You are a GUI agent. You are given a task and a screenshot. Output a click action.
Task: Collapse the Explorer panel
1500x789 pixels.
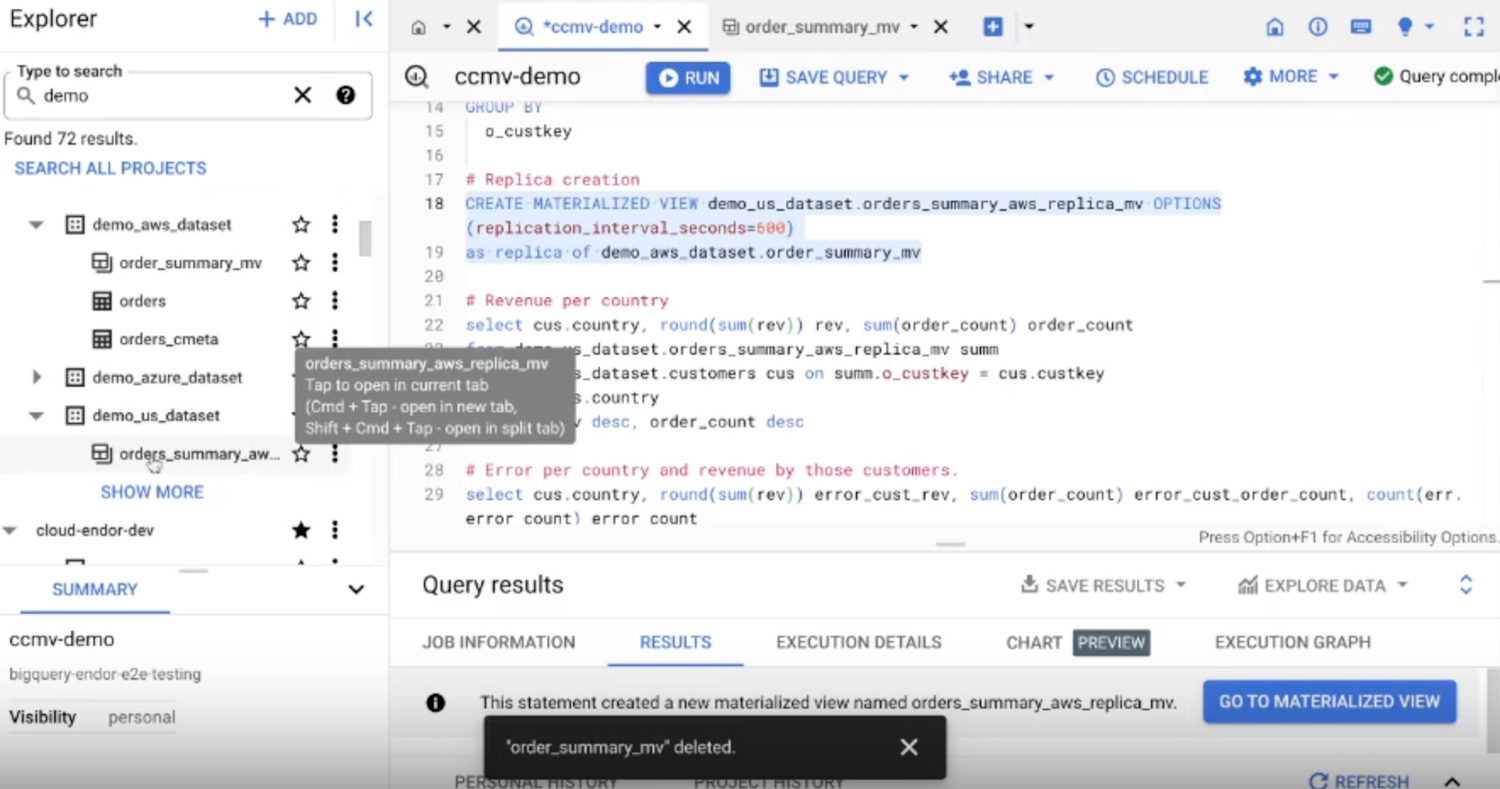click(x=364, y=19)
